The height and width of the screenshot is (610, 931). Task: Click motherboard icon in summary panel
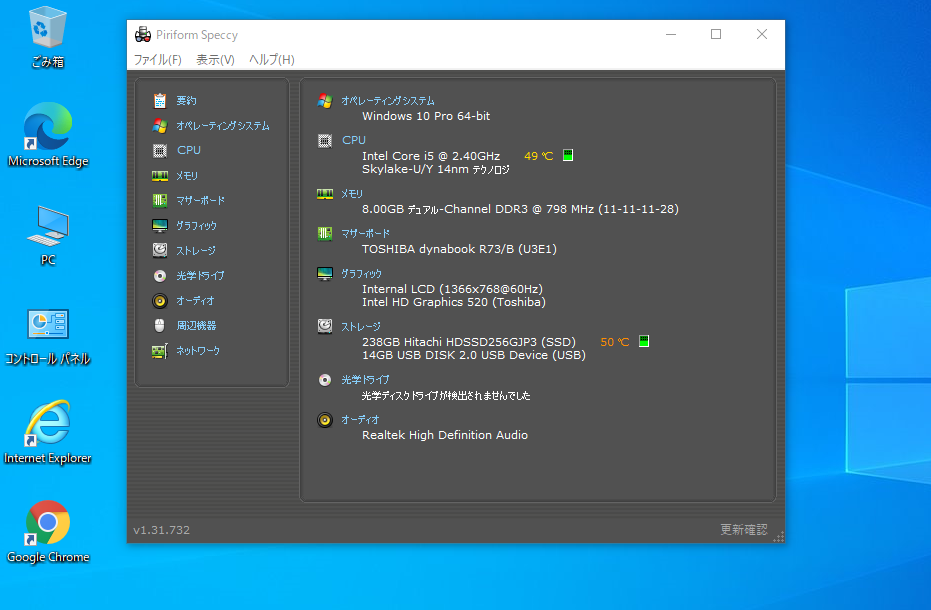[x=325, y=233]
